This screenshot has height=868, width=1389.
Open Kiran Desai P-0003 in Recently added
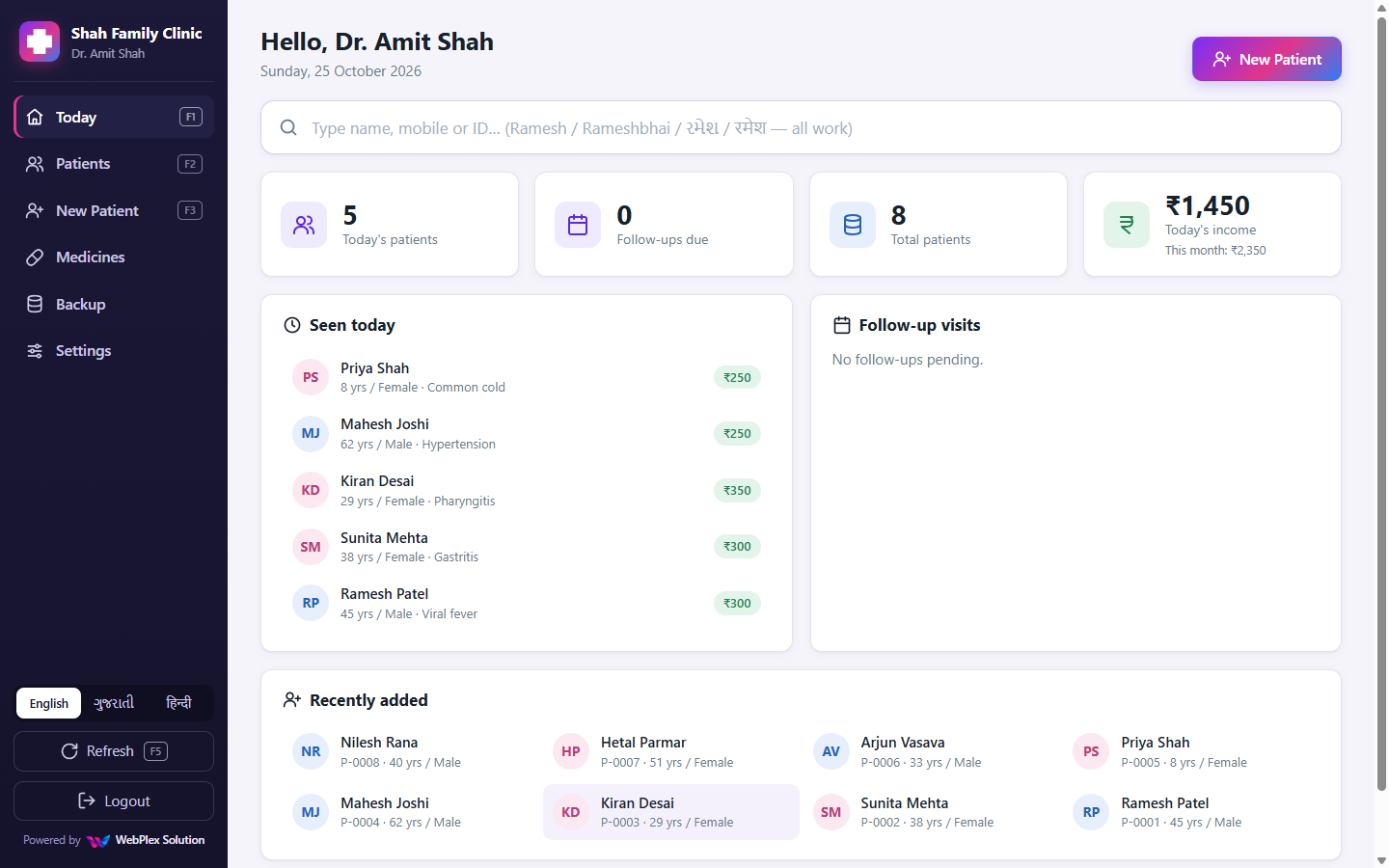671,812
